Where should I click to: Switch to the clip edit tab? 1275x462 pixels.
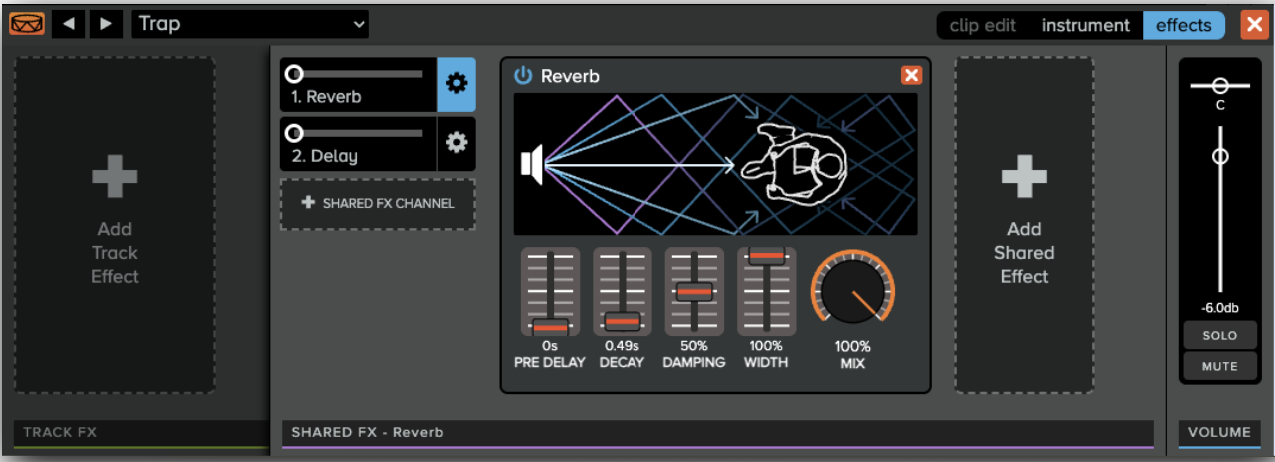[x=982, y=26]
